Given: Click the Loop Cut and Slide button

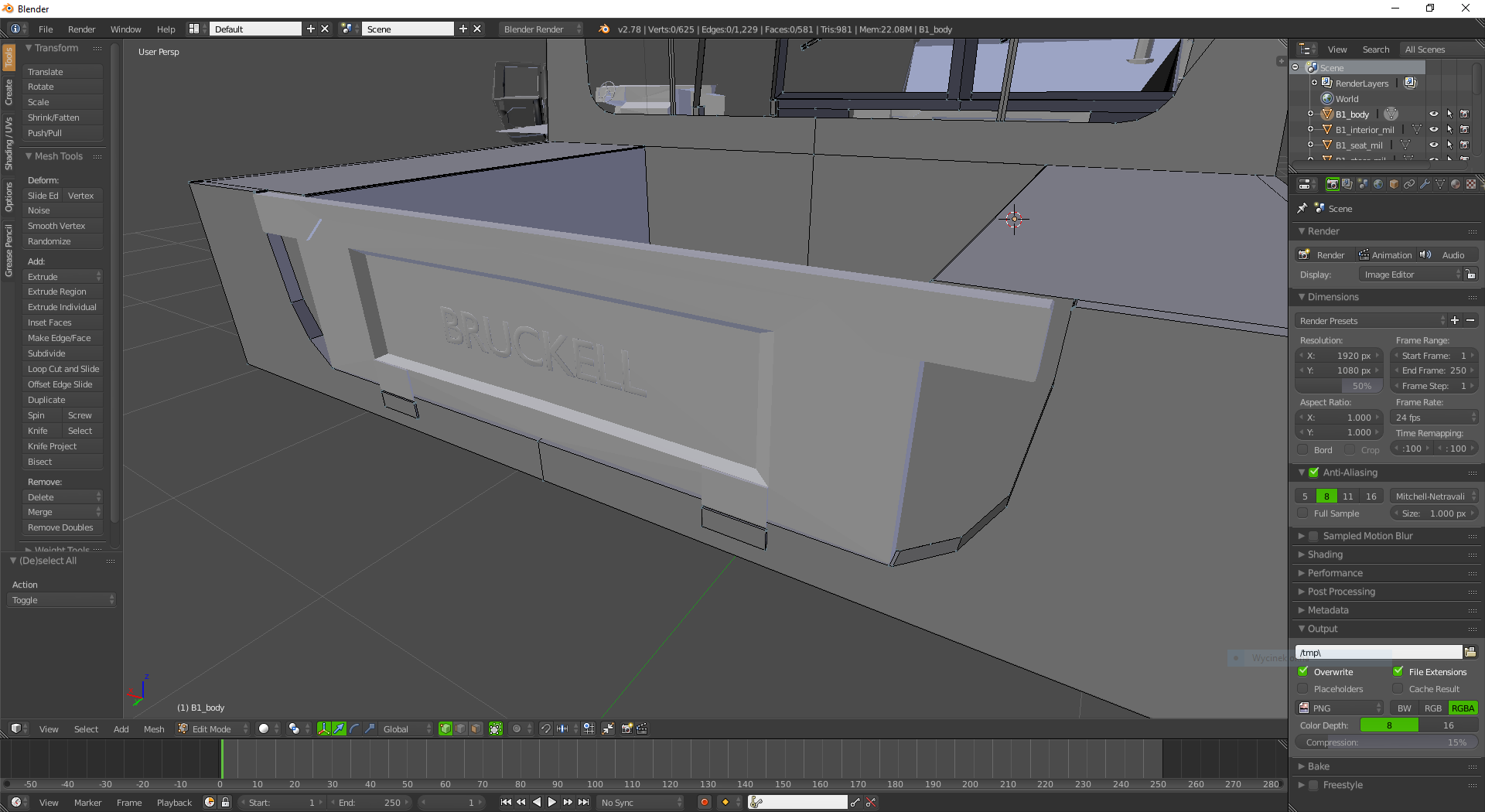Looking at the screenshot, I should [63, 369].
